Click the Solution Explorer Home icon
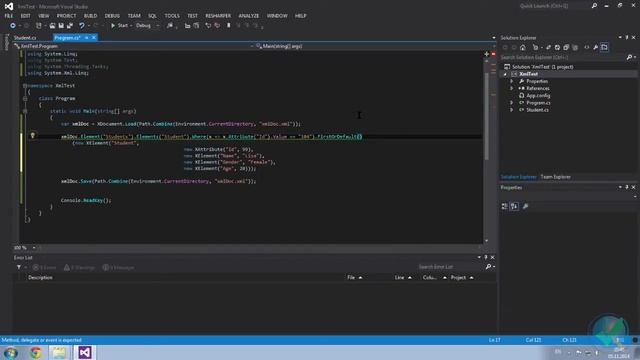640x360 pixels. click(x=523, y=48)
